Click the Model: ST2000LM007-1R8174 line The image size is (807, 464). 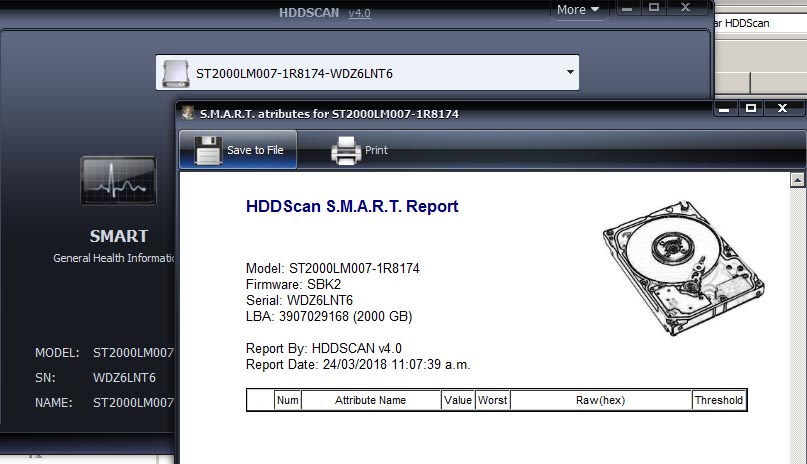coord(332,269)
